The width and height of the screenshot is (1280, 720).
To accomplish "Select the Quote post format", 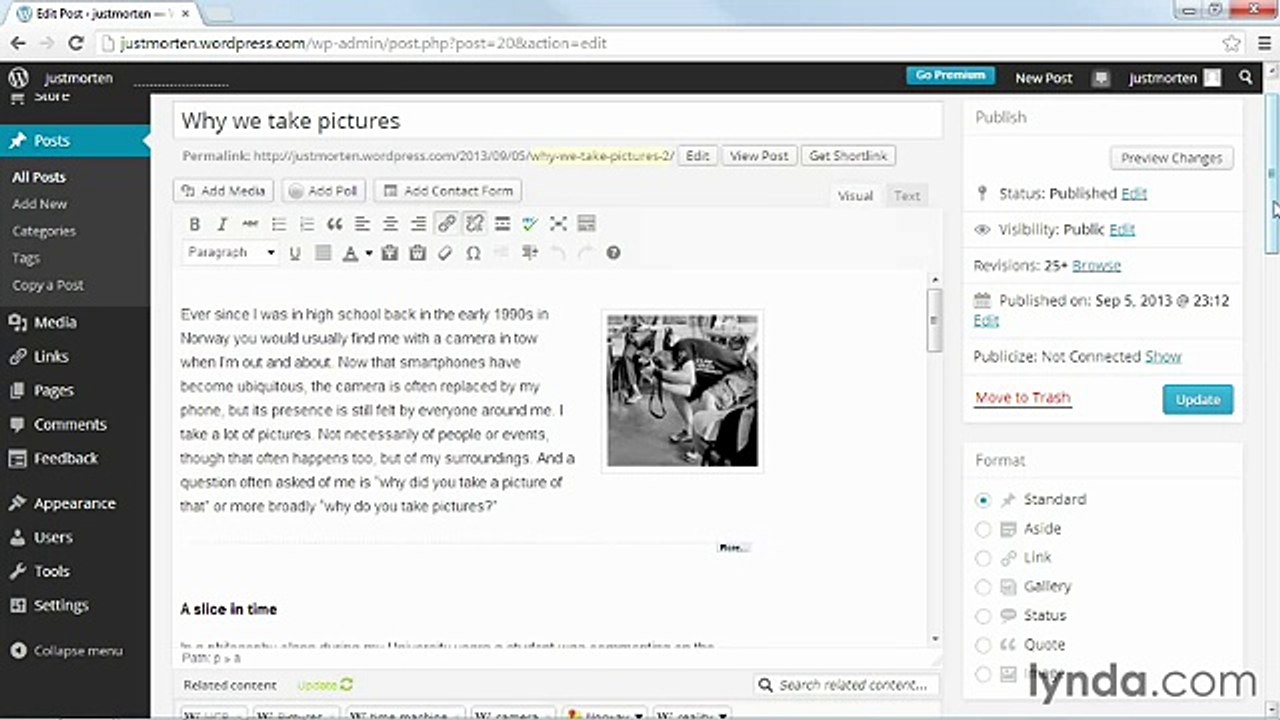I will point(983,645).
